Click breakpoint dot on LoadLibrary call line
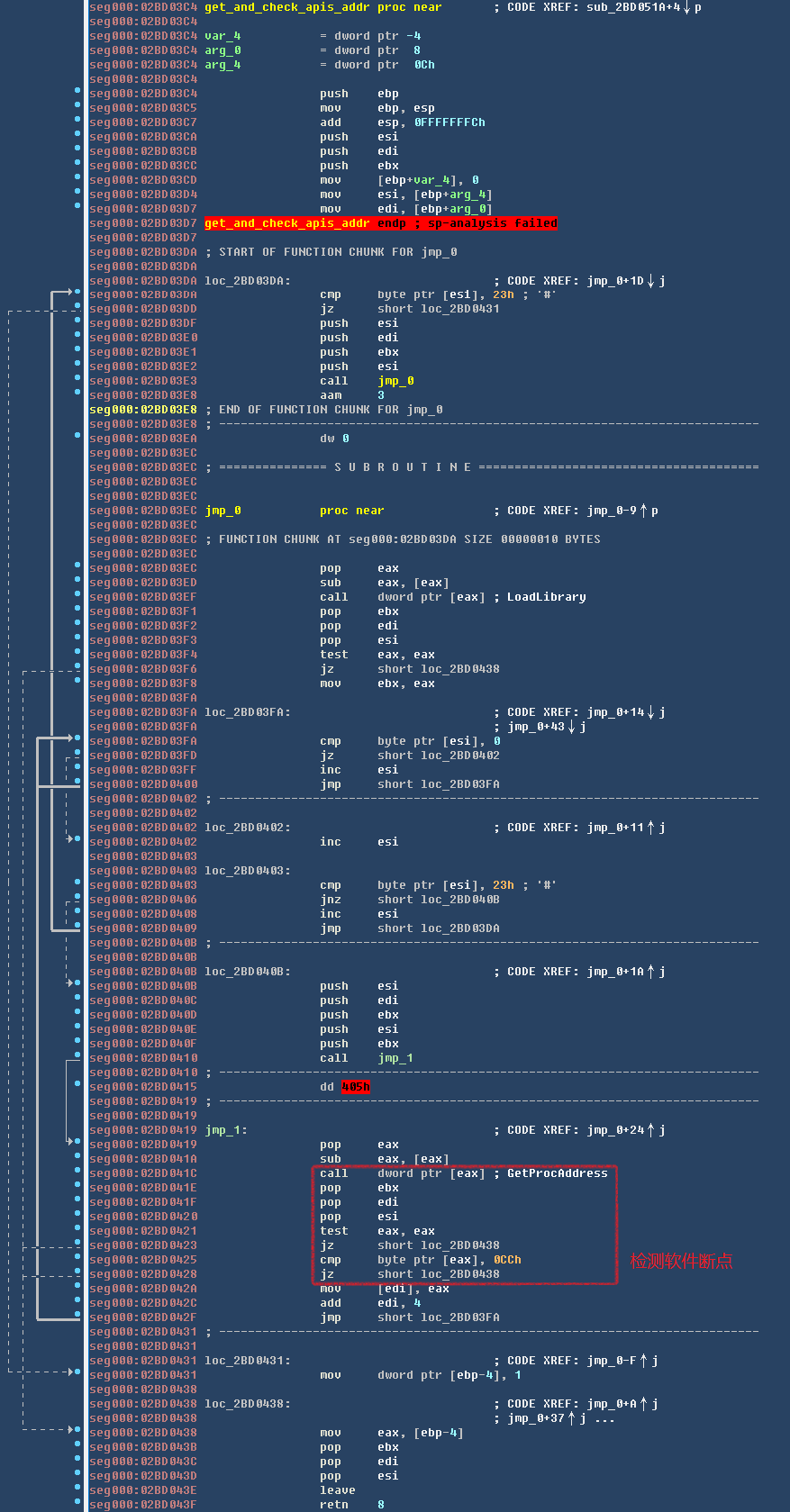 click(x=77, y=596)
